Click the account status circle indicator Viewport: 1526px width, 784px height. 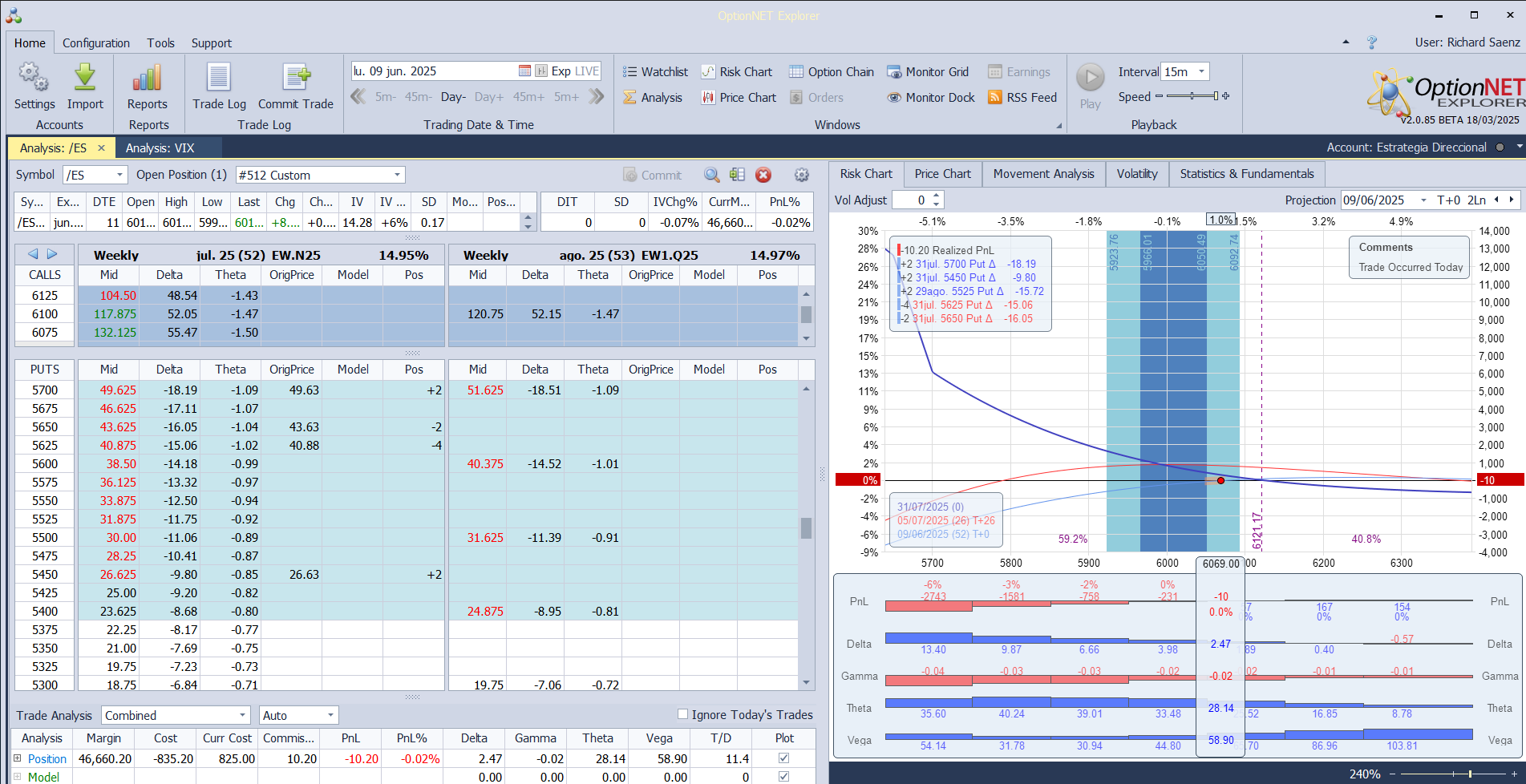pos(1500,148)
